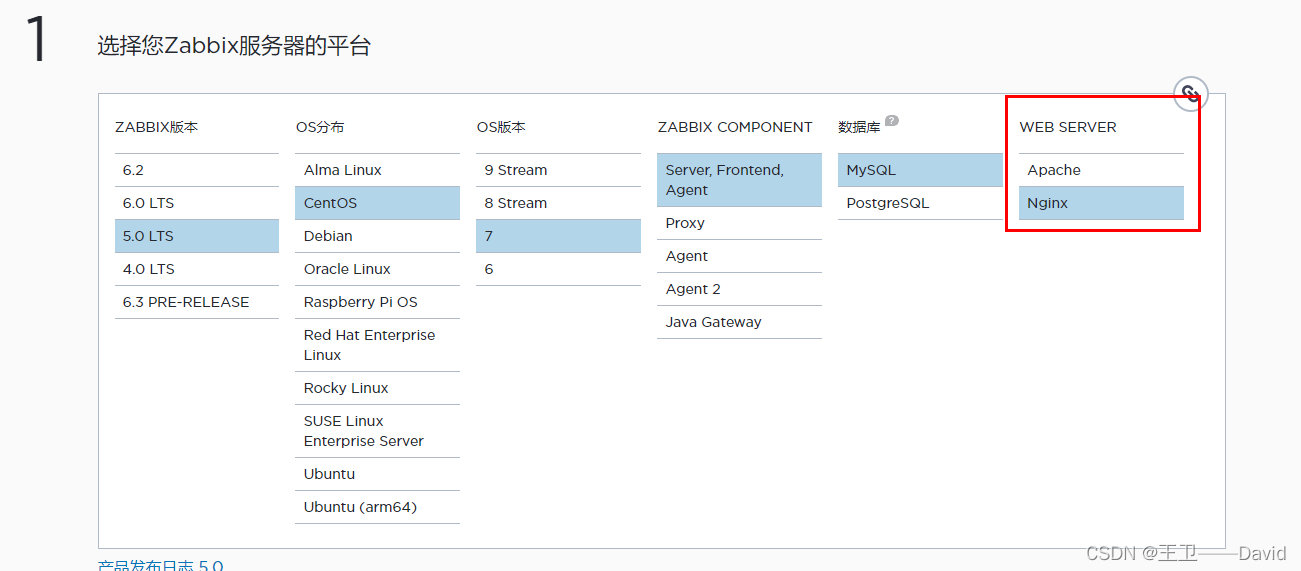Select Nginx as web server

coord(1101,203)
